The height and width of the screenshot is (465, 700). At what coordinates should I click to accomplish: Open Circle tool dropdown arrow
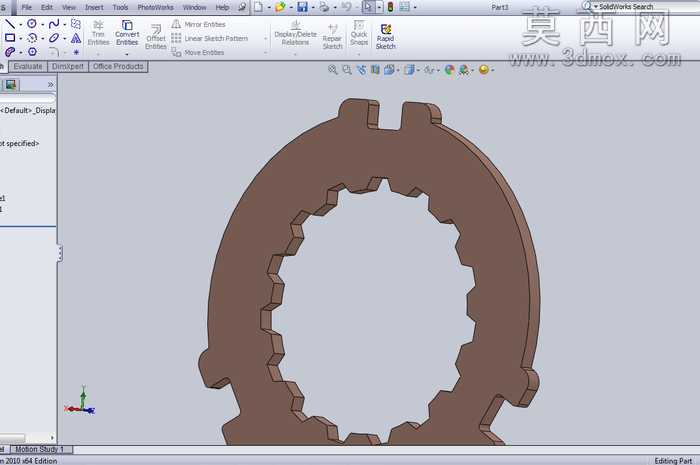pyautogui.click(x=42, y=25)
